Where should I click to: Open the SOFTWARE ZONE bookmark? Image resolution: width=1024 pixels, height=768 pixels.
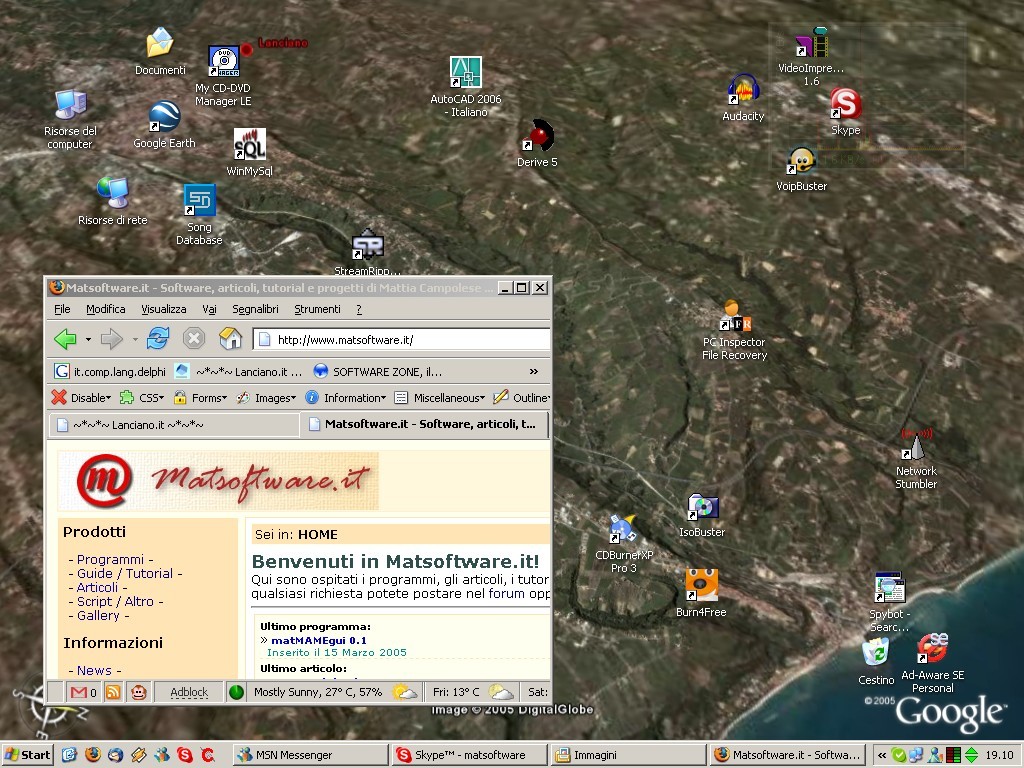coord(378,372)
